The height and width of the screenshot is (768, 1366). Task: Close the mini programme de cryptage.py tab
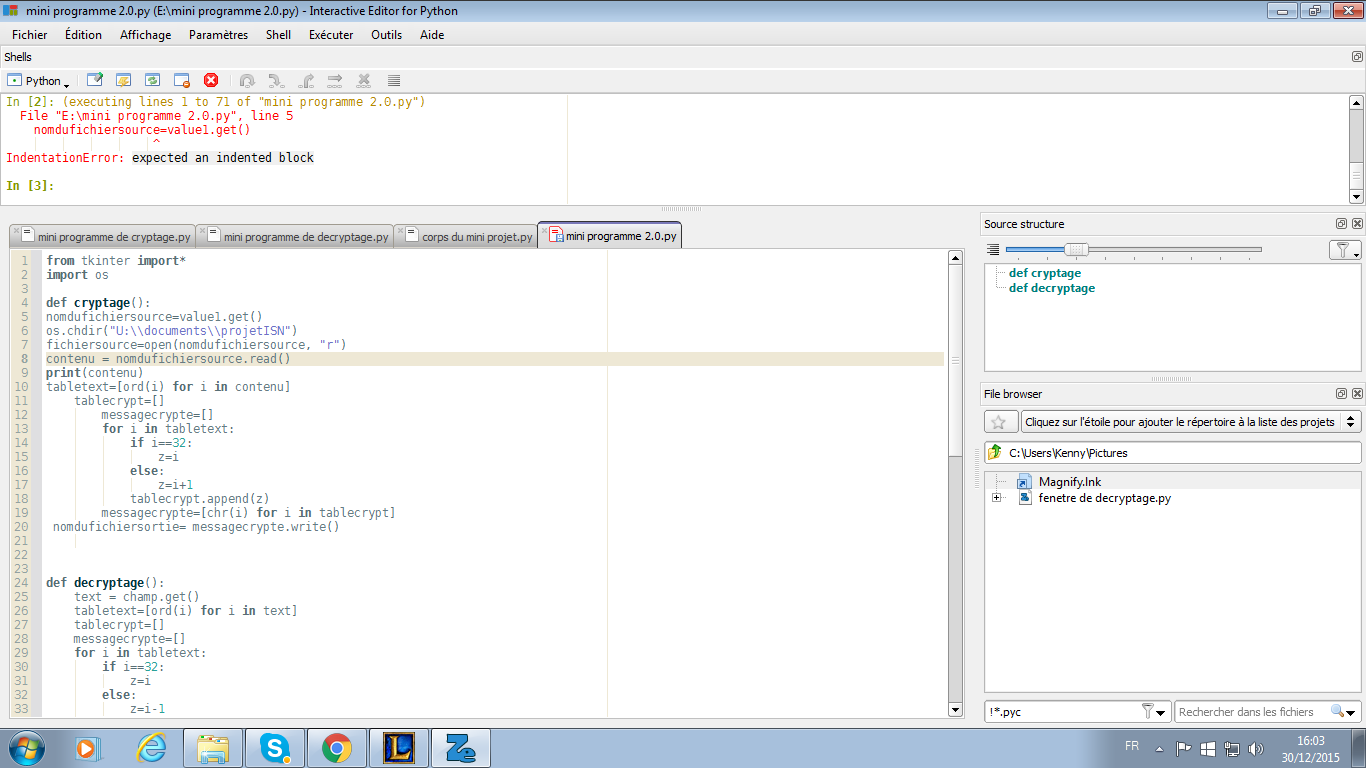16,231
